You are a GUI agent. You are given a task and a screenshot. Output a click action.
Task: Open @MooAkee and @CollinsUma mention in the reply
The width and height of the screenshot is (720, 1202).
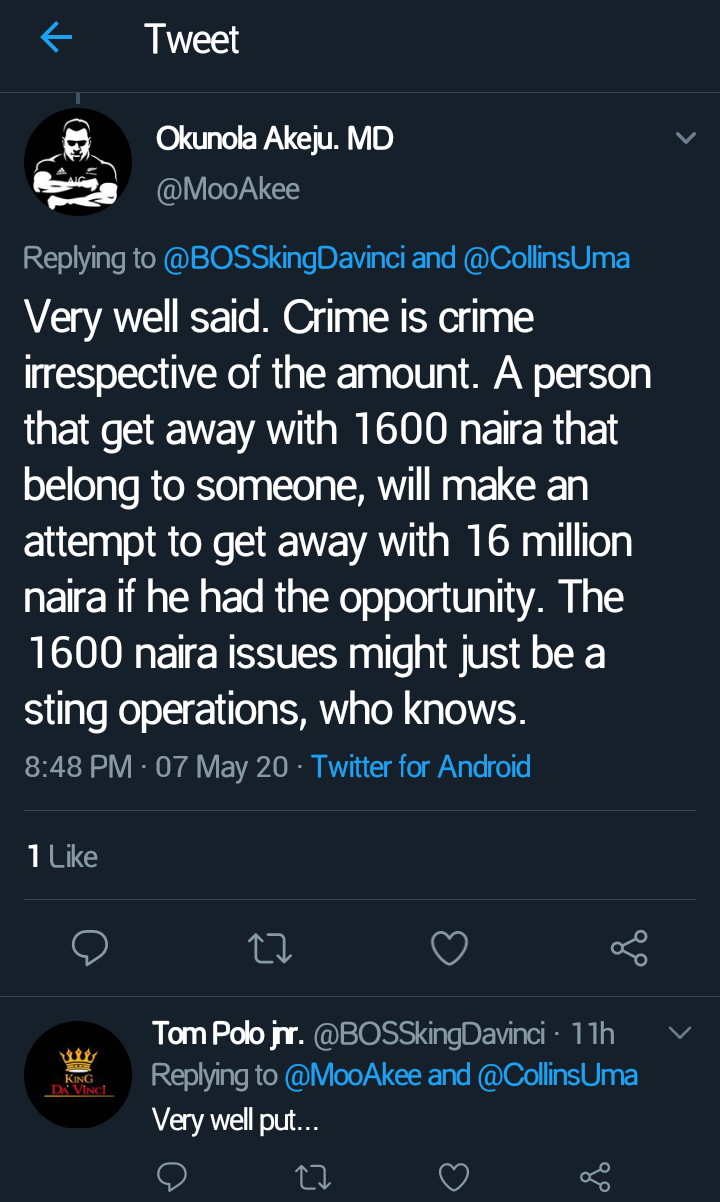tap(461, 1076)
